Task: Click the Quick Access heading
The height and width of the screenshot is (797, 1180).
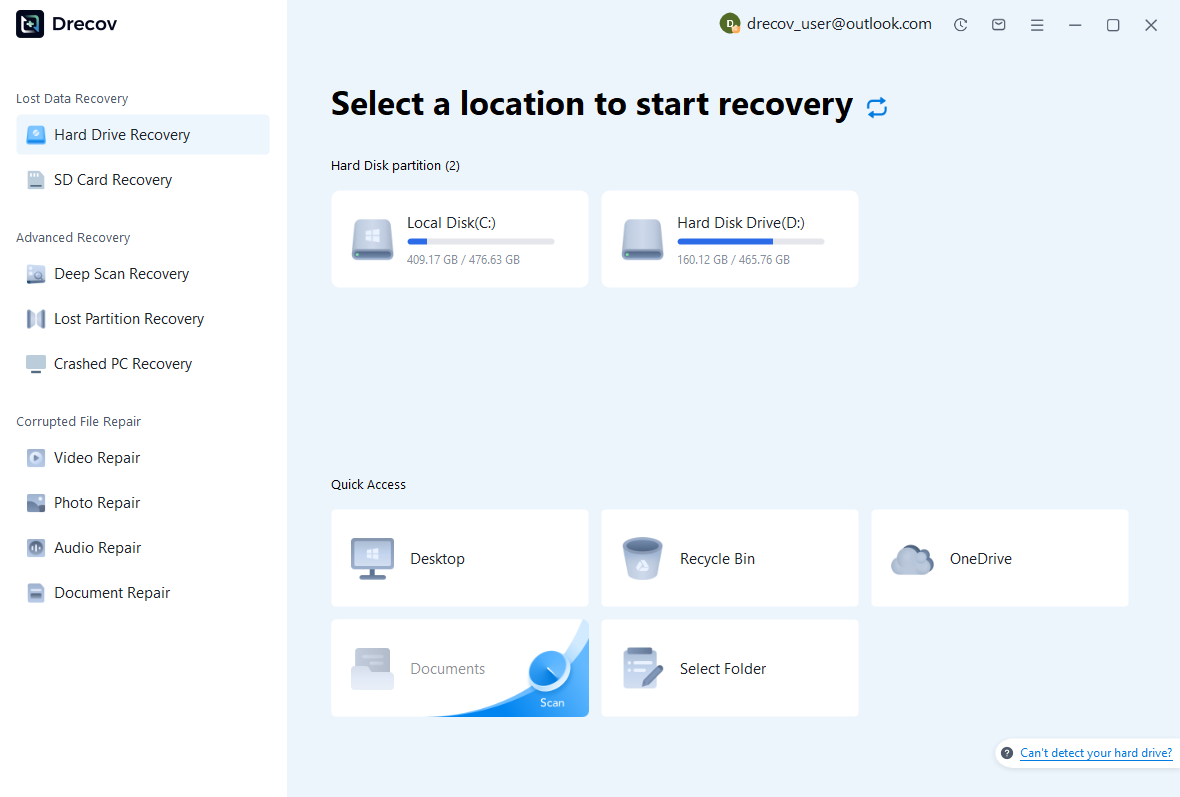Action: point(368,485)
